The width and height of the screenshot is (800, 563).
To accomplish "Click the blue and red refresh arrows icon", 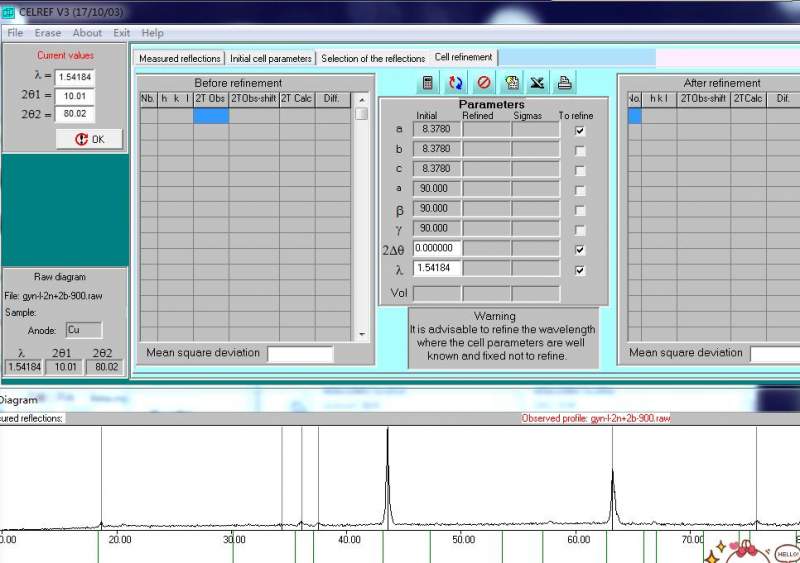I will [455, 83].
